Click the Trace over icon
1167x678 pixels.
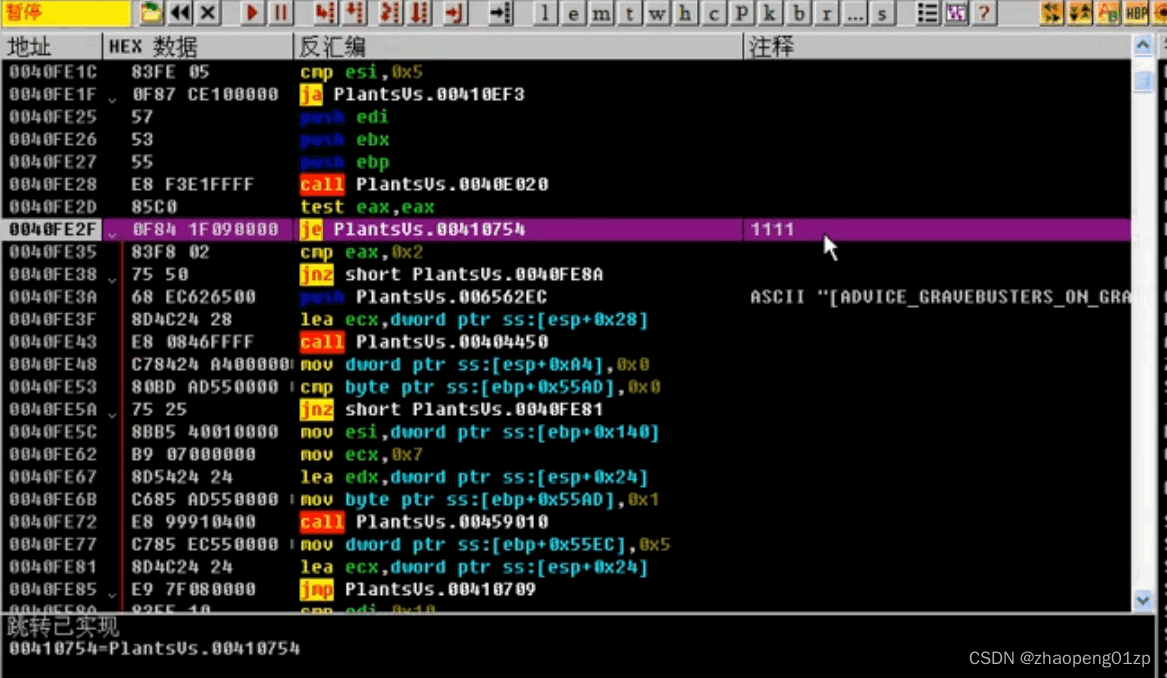click(420, 13)
